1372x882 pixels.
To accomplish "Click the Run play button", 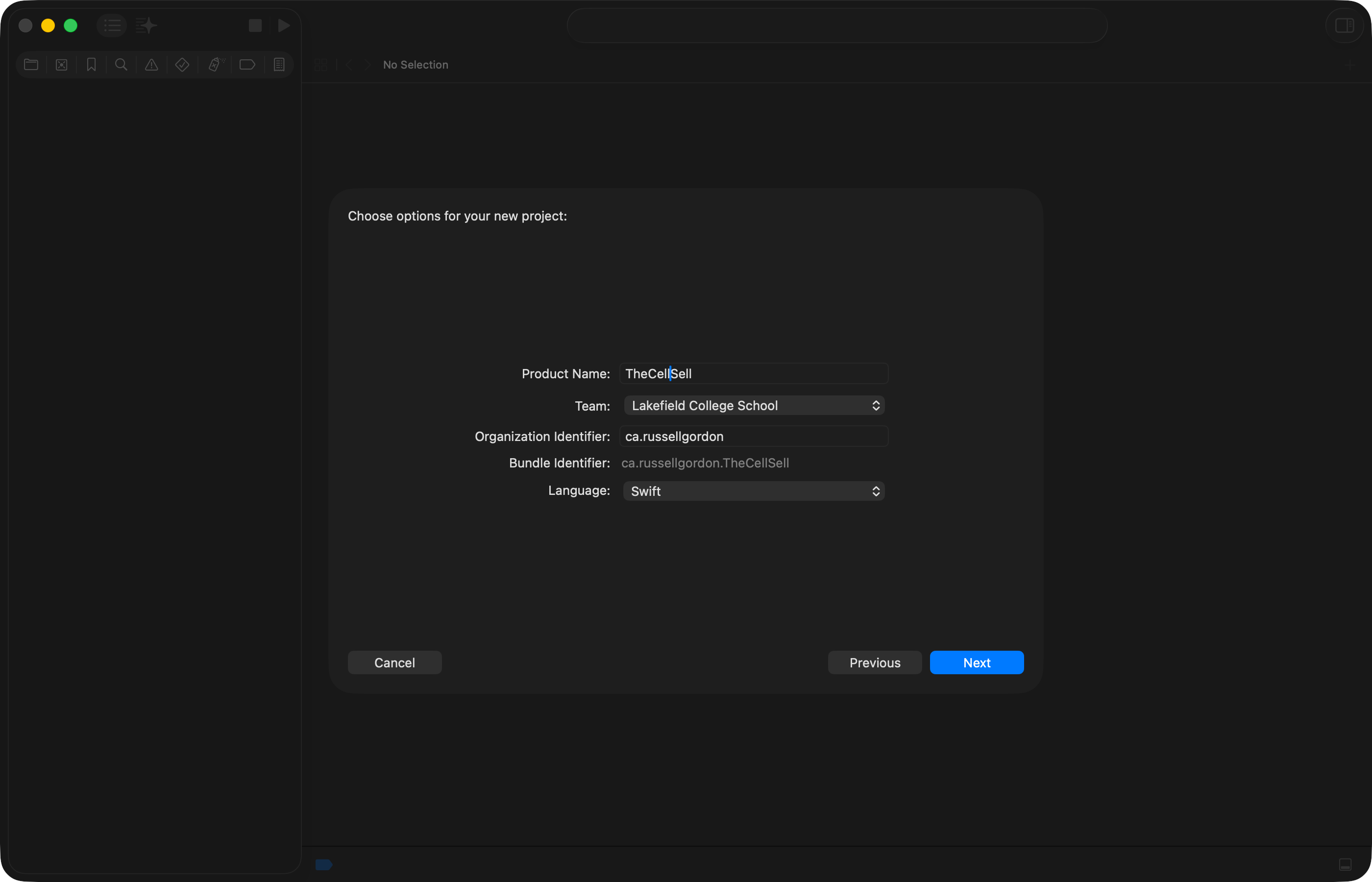I will point(283,25).
